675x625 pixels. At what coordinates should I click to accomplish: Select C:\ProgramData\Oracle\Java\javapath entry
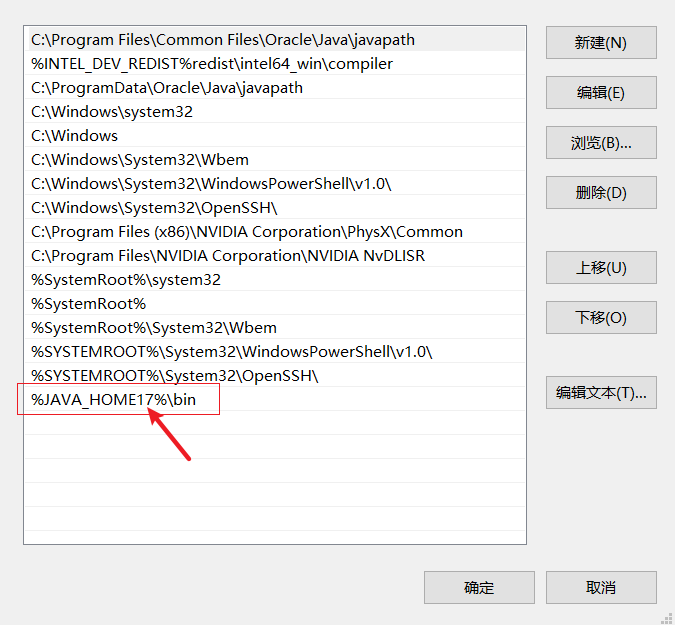(275, 88)
